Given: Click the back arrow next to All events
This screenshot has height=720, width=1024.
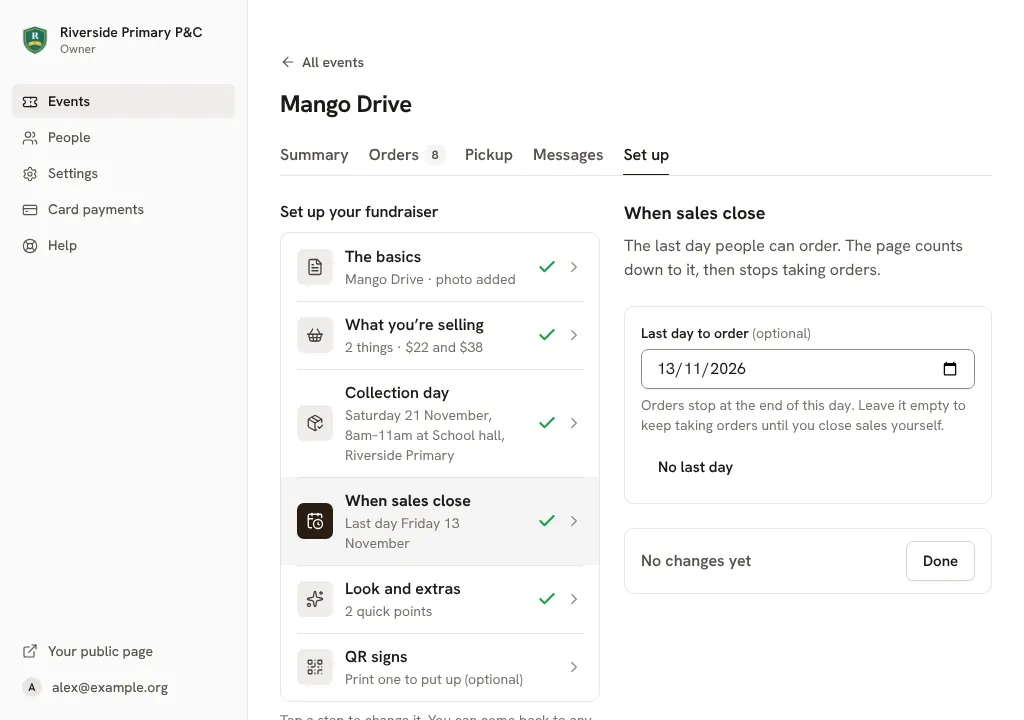Looking at the screenshot, I should [287, 62].
